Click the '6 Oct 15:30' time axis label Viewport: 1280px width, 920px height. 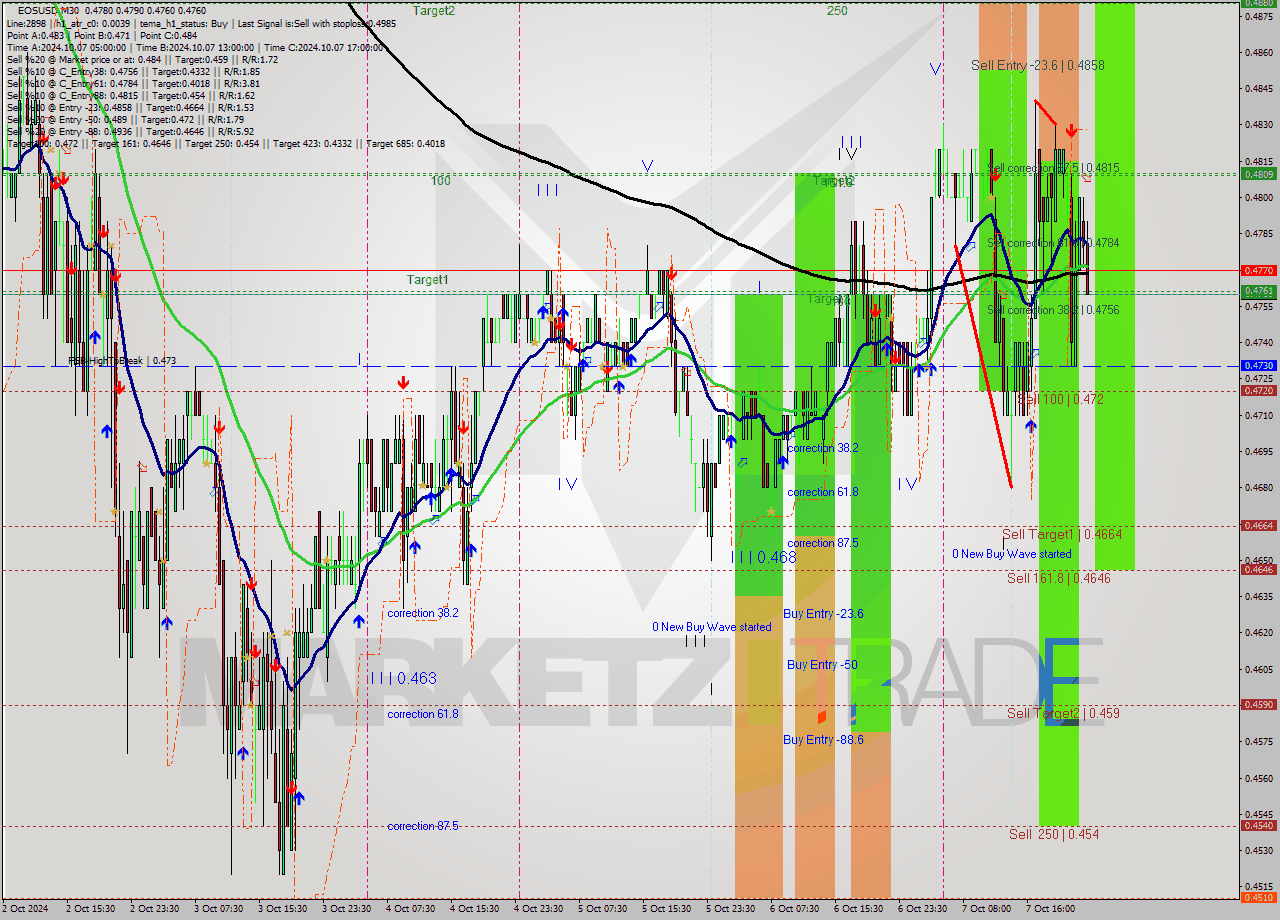(x=858, y=909)
